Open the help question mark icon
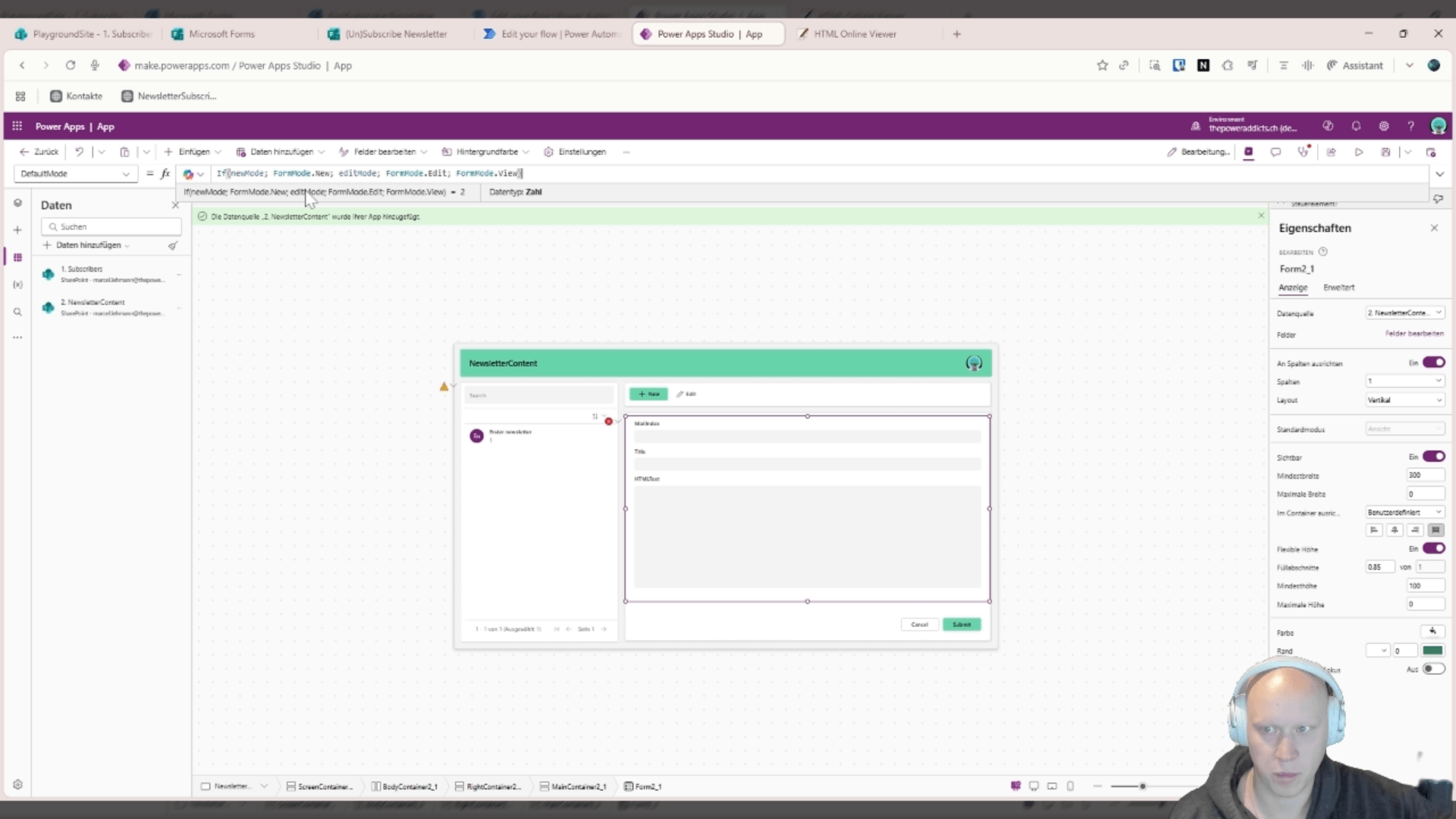The height and width of the screenshot is (819, 1456). (x=1410, y=126)
